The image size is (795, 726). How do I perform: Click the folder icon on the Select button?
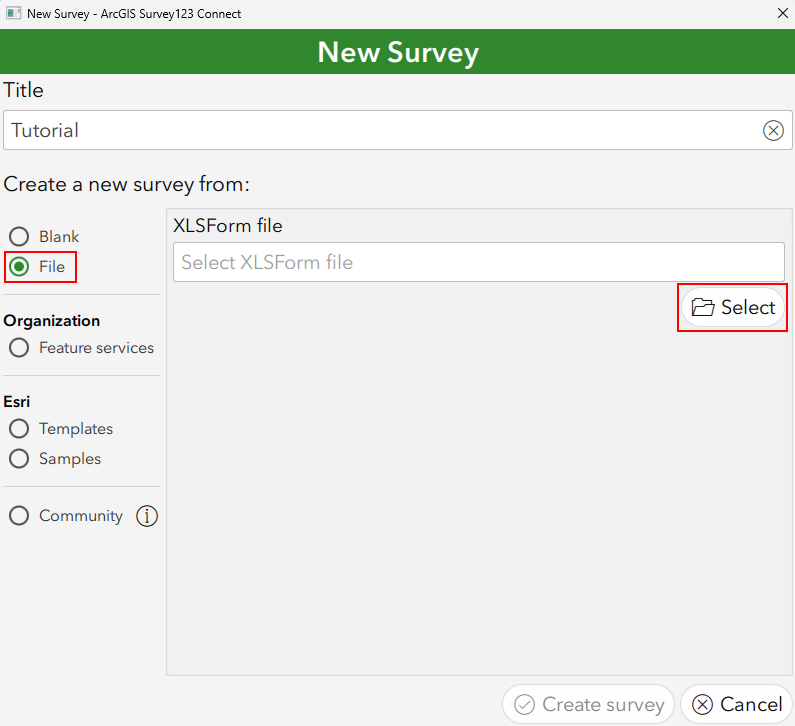point(703,308)
